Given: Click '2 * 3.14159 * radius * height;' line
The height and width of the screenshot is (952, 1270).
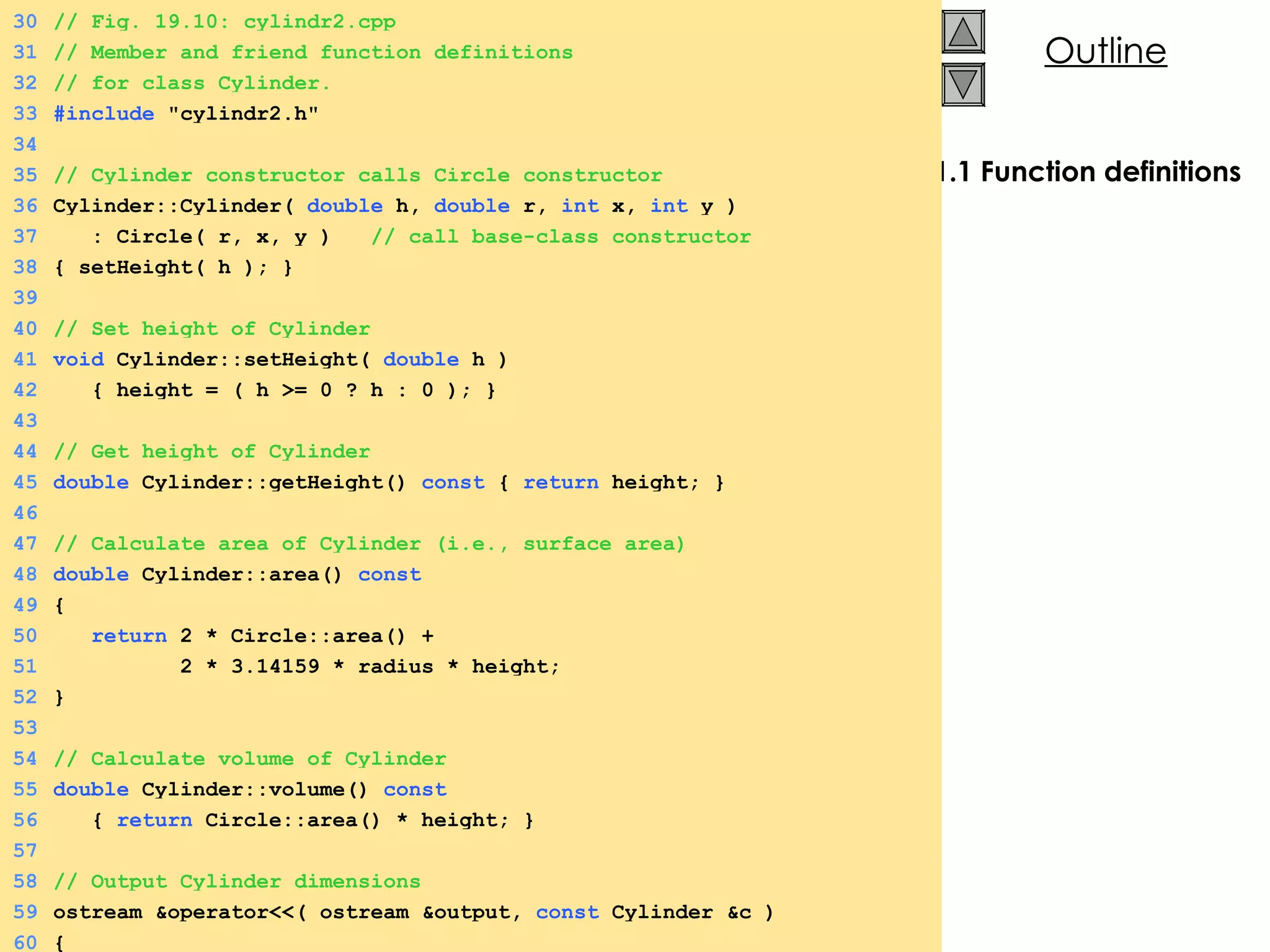Looking at the screenshot, I should tap(370, 667).
